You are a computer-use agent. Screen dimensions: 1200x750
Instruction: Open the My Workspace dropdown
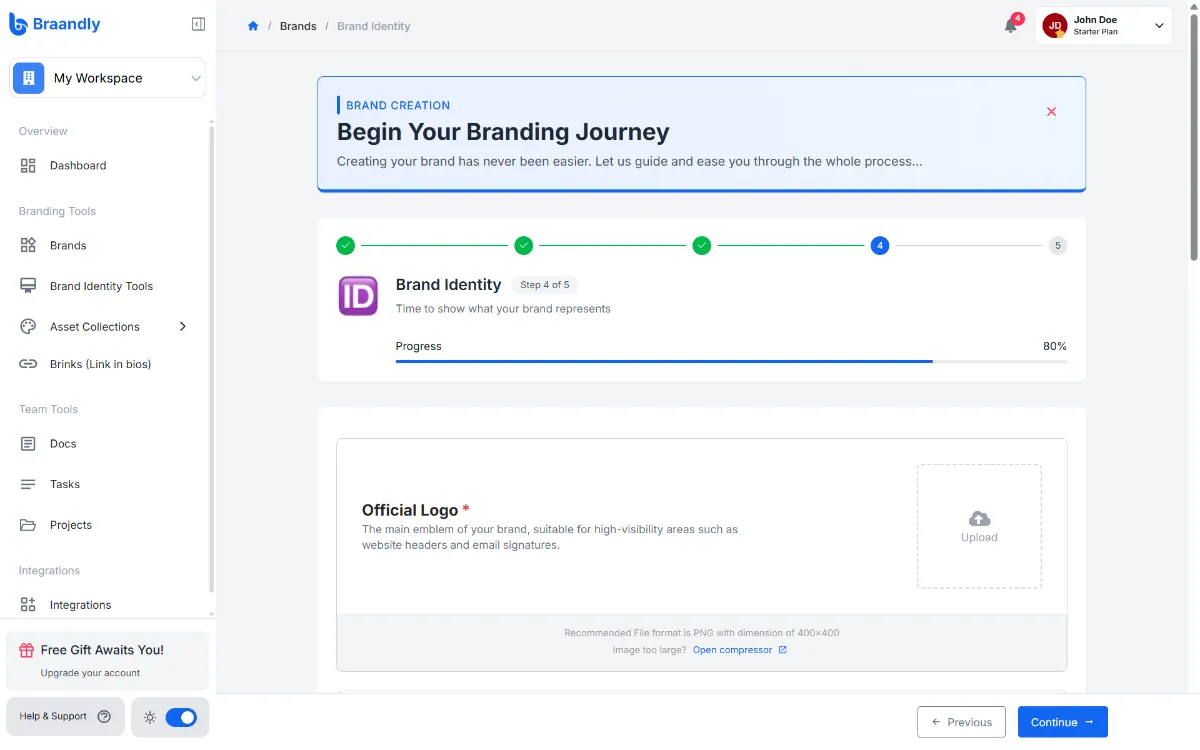click(x=108, y=78)
